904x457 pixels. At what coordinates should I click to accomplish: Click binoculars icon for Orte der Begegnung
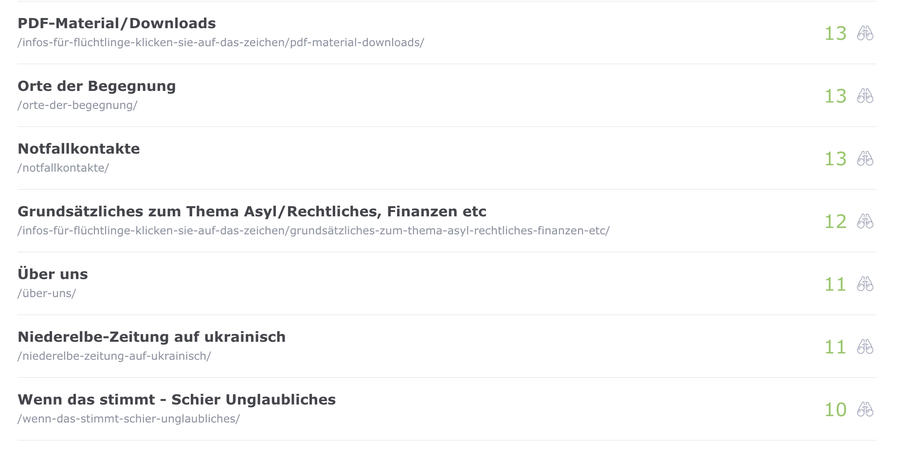(865, 96)
